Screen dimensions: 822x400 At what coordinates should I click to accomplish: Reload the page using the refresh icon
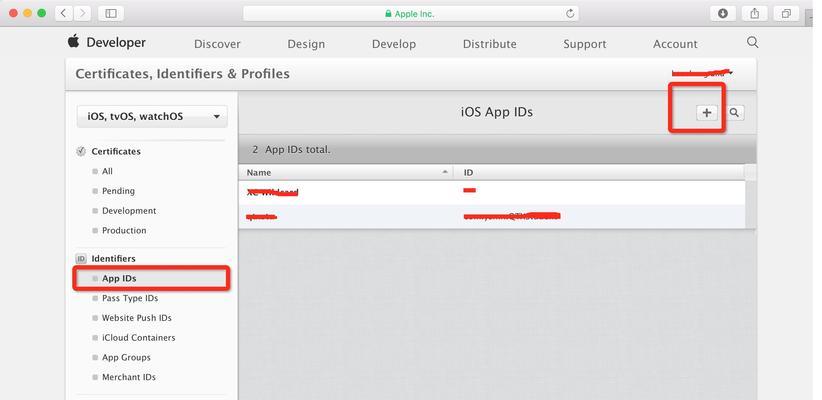(570, 14)
